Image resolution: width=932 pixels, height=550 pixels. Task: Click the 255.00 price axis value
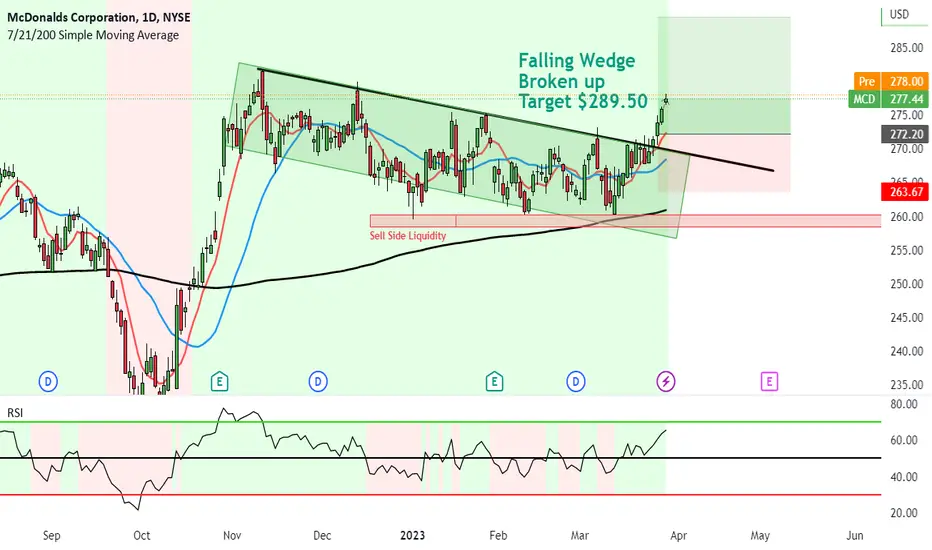click(x=906, y=250)
